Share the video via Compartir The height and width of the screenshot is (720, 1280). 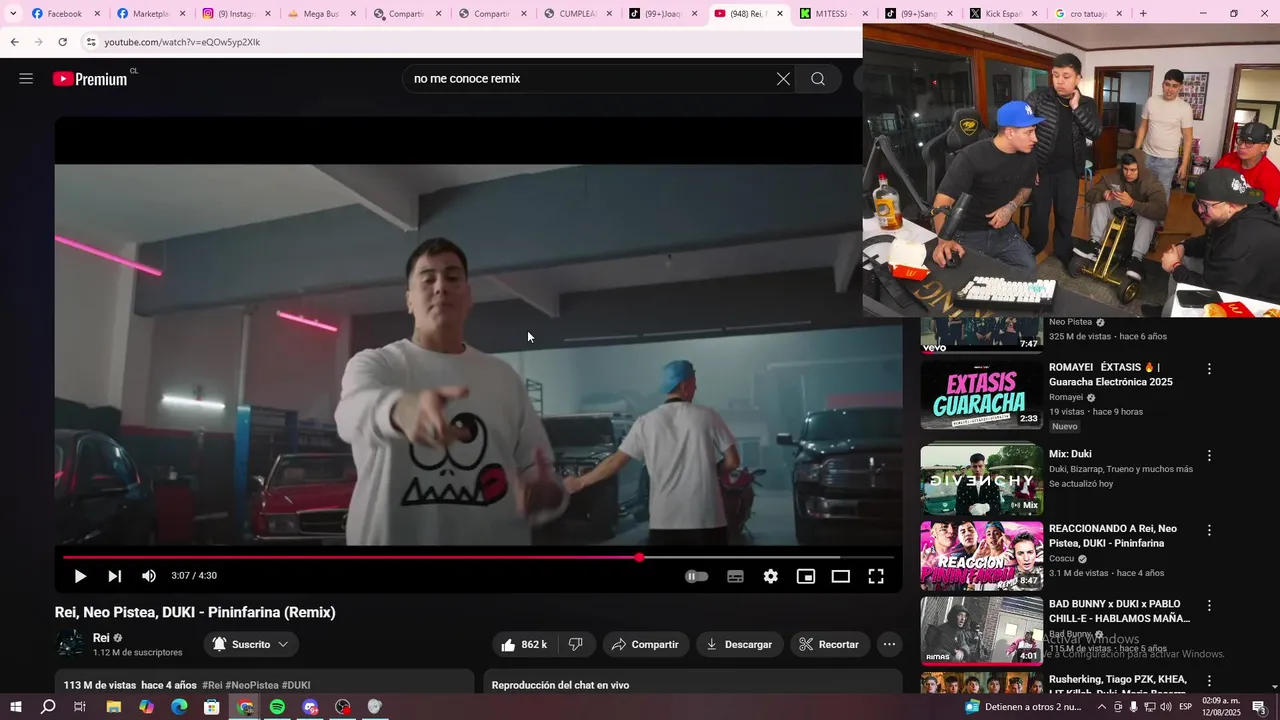[x=645, y=645]
